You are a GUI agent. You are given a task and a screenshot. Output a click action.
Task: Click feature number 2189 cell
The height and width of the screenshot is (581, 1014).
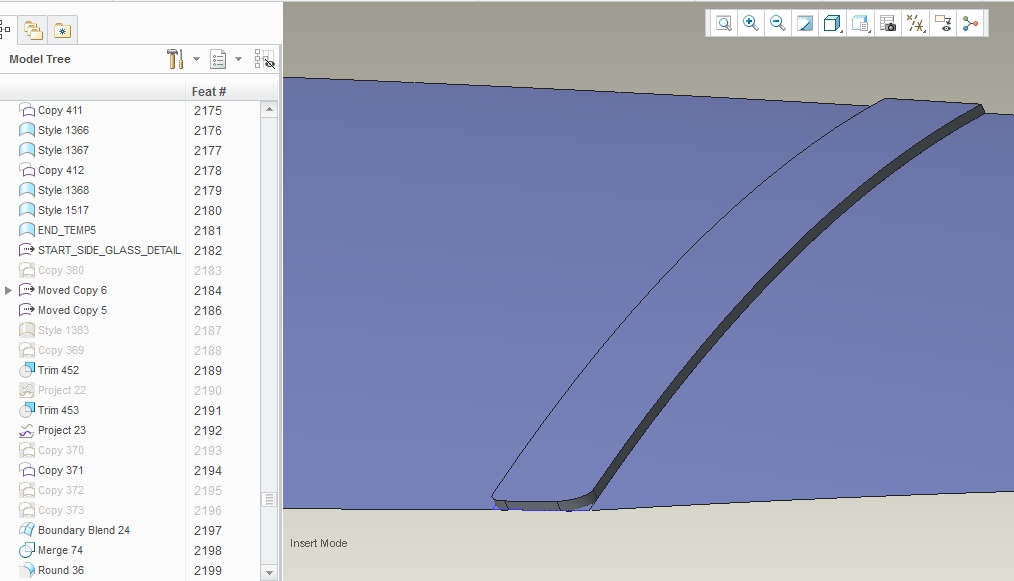click(x=208, y=371)
